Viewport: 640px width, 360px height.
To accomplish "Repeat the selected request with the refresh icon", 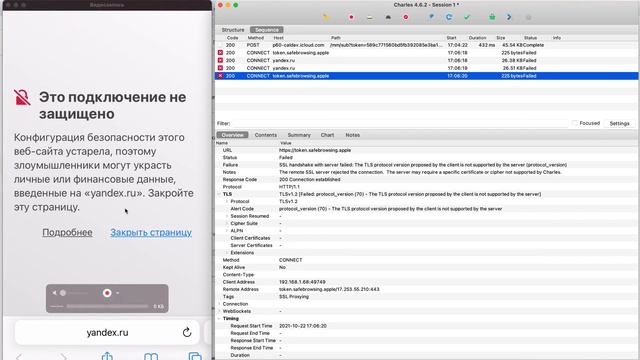I will (x=449, y=17).
